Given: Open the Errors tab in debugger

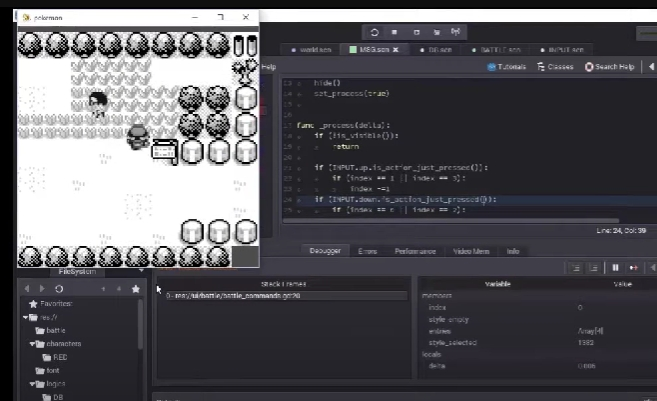Looking at the screenshot, I should [x=367, y=251].
